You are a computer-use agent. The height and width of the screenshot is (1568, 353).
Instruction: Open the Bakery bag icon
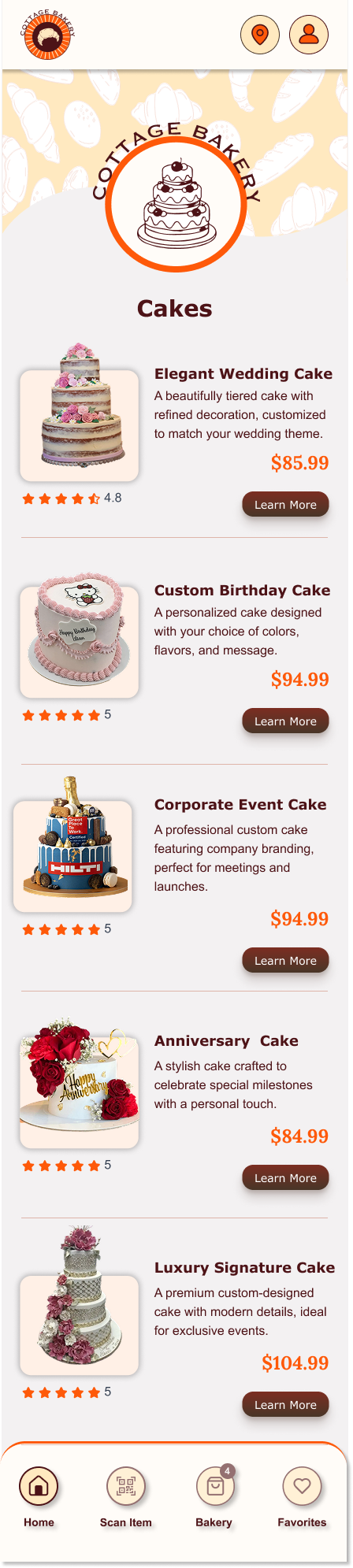[x=214, y=1485]
